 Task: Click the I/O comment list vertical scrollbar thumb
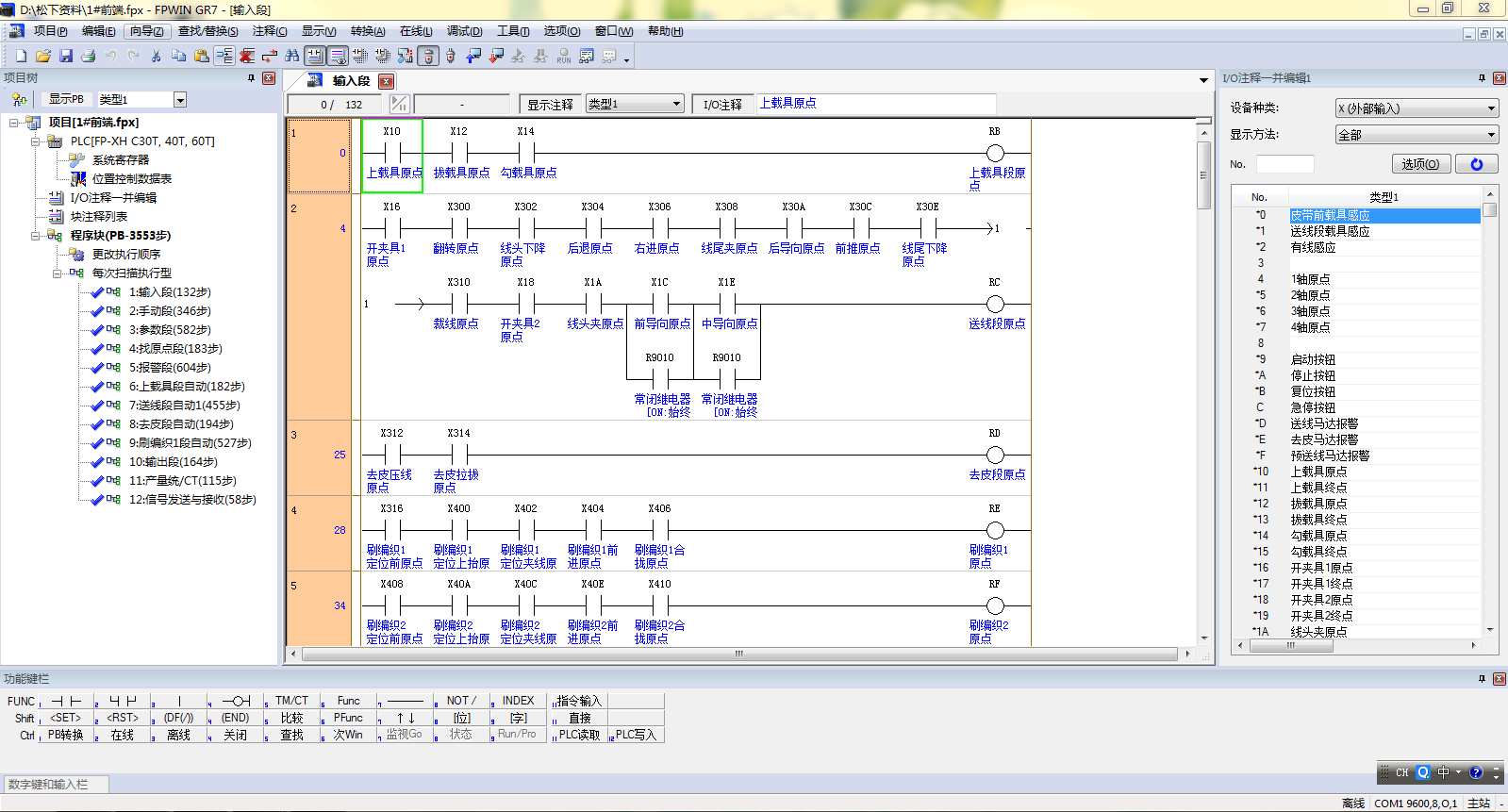click(x=1490, y=210)
